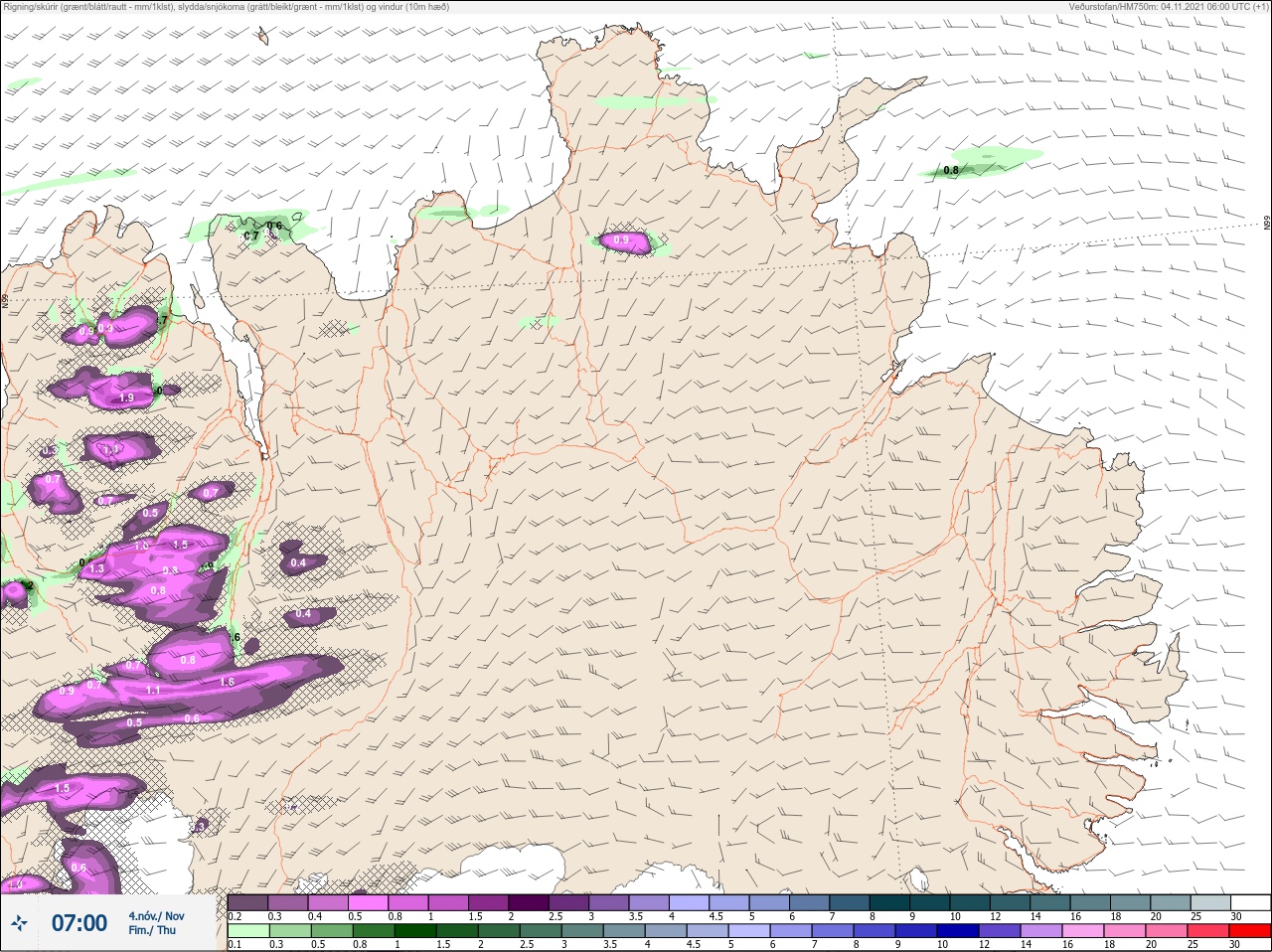
Task: Pick the white 30 swatch ending top legend row
Action: pyautogui.click(x=1250, y=902)
